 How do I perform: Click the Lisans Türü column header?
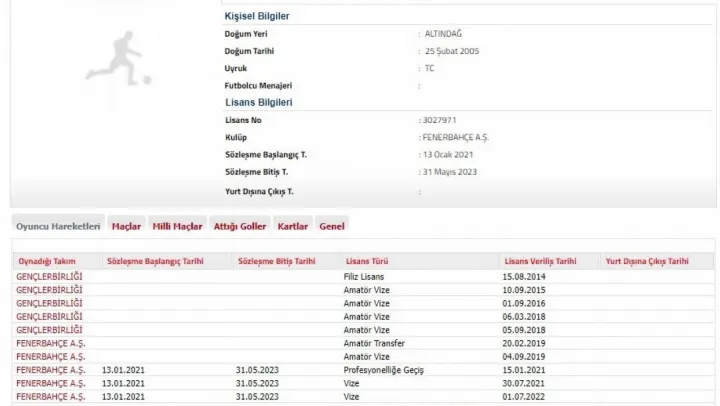[x=363, y=260]
